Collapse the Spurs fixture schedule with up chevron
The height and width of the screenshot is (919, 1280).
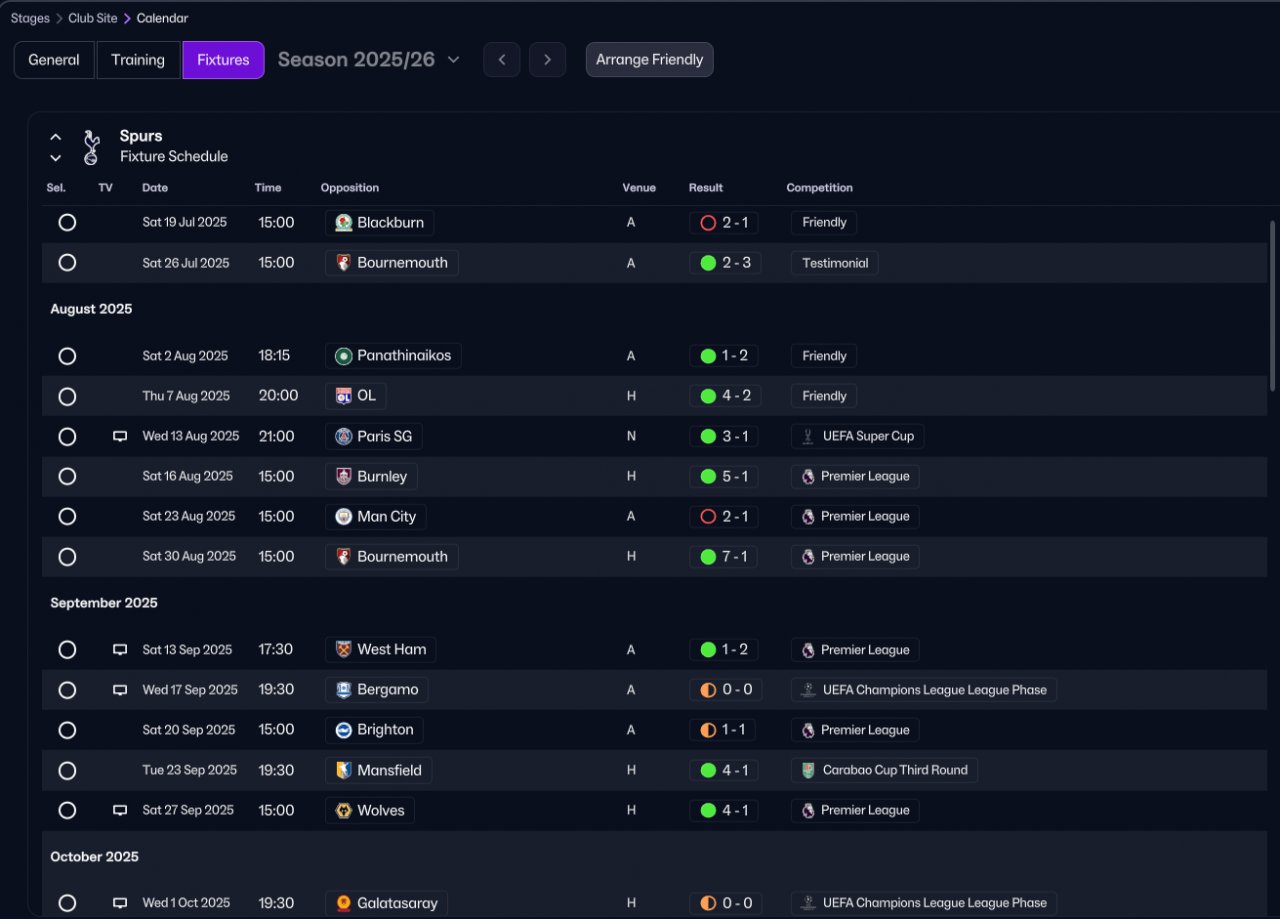tap(56, 137)
